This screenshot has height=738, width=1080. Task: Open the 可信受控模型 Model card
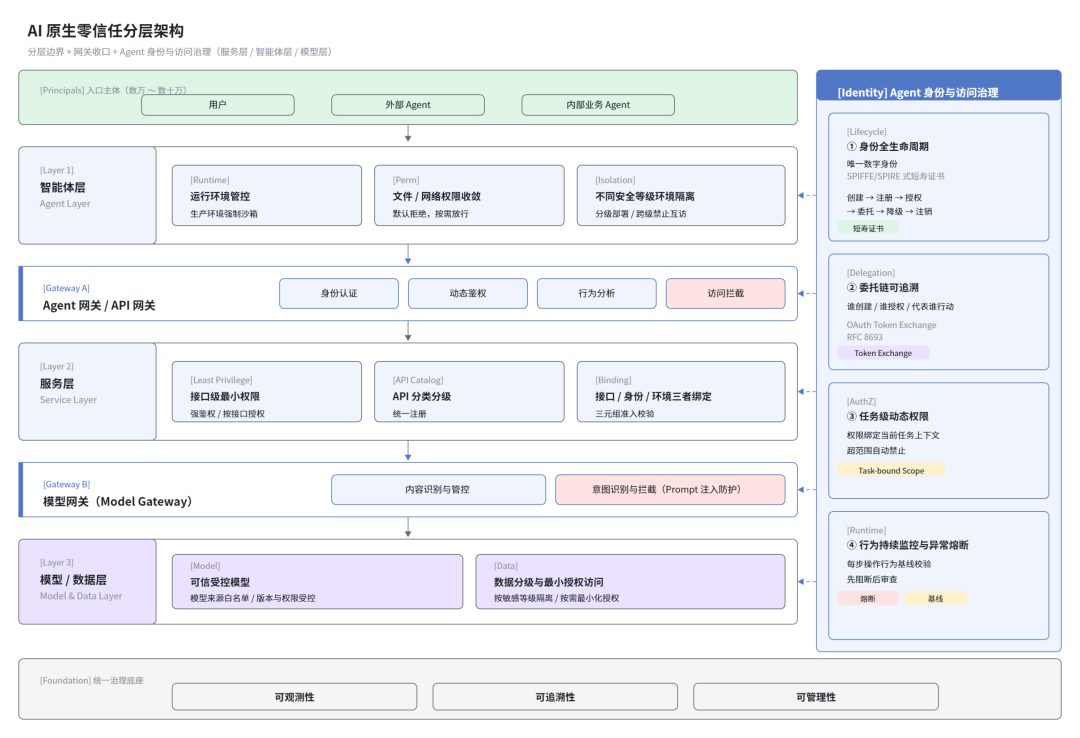click(318, 582)
